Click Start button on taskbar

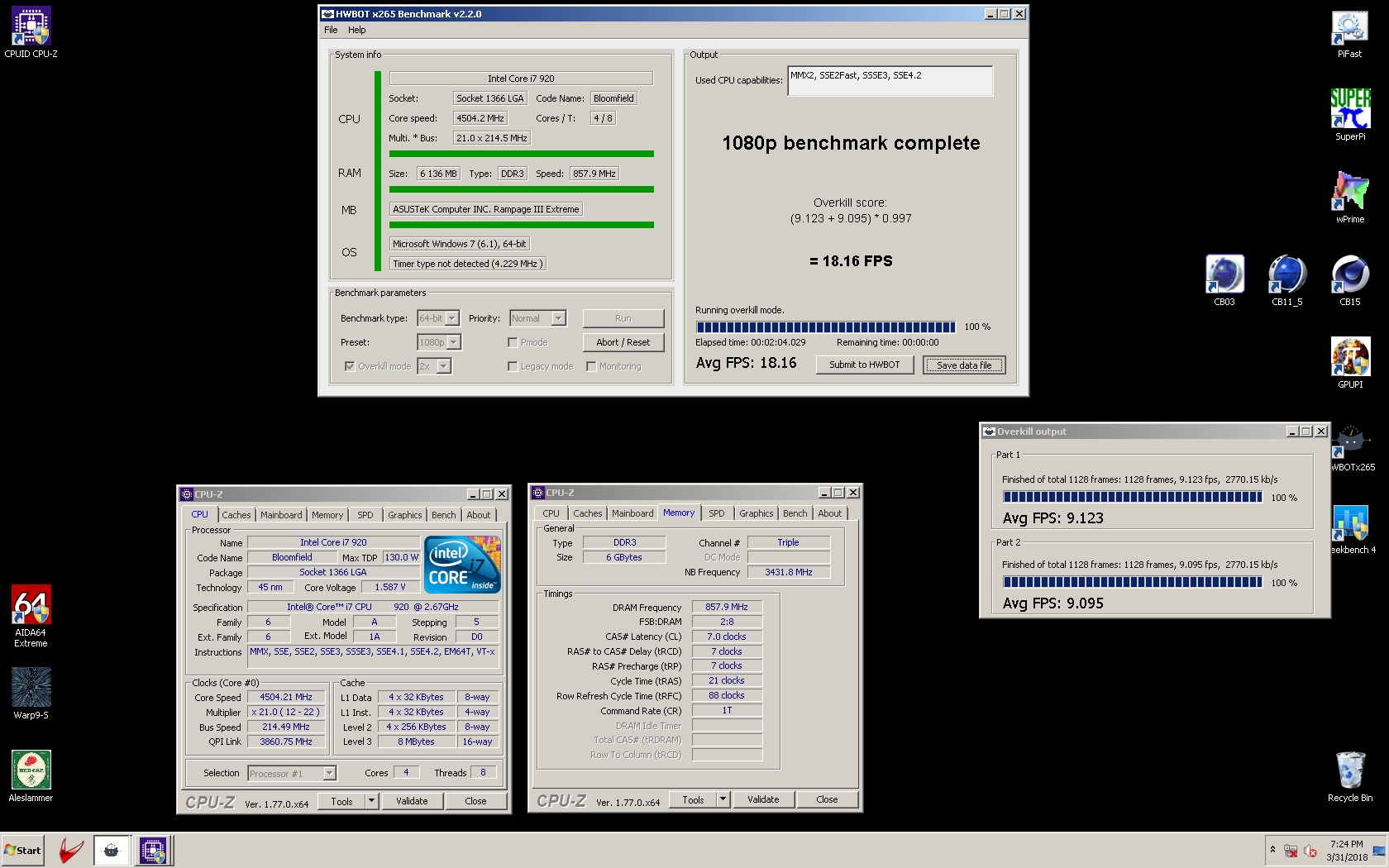pyautogui.click(x=23, y=850)
